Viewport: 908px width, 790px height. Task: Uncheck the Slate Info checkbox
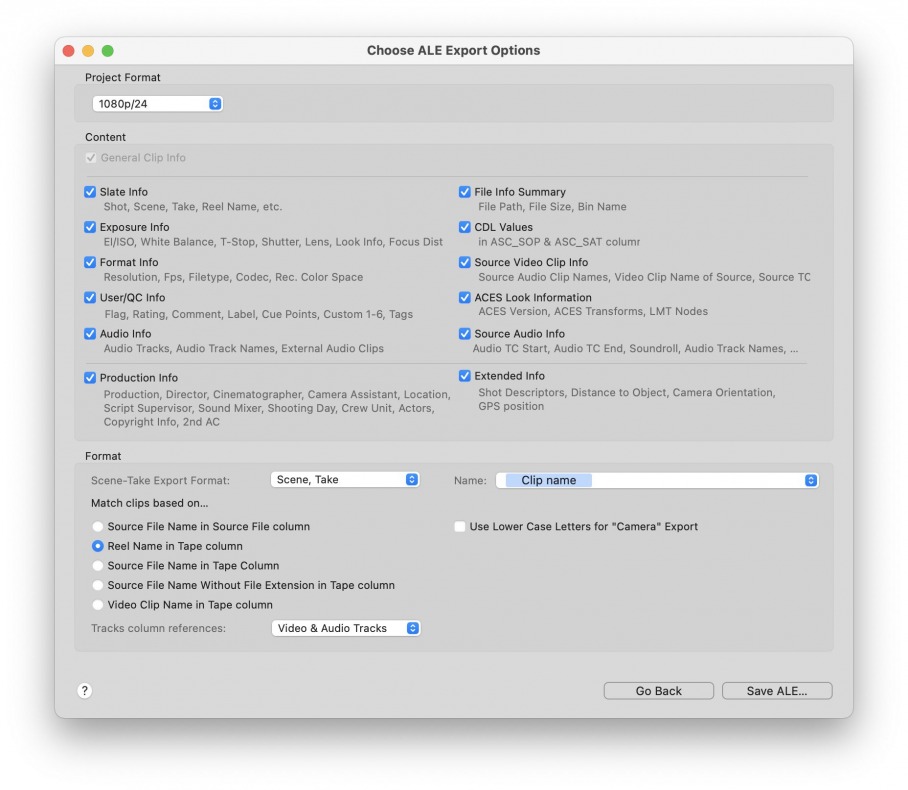pos(90,192)
